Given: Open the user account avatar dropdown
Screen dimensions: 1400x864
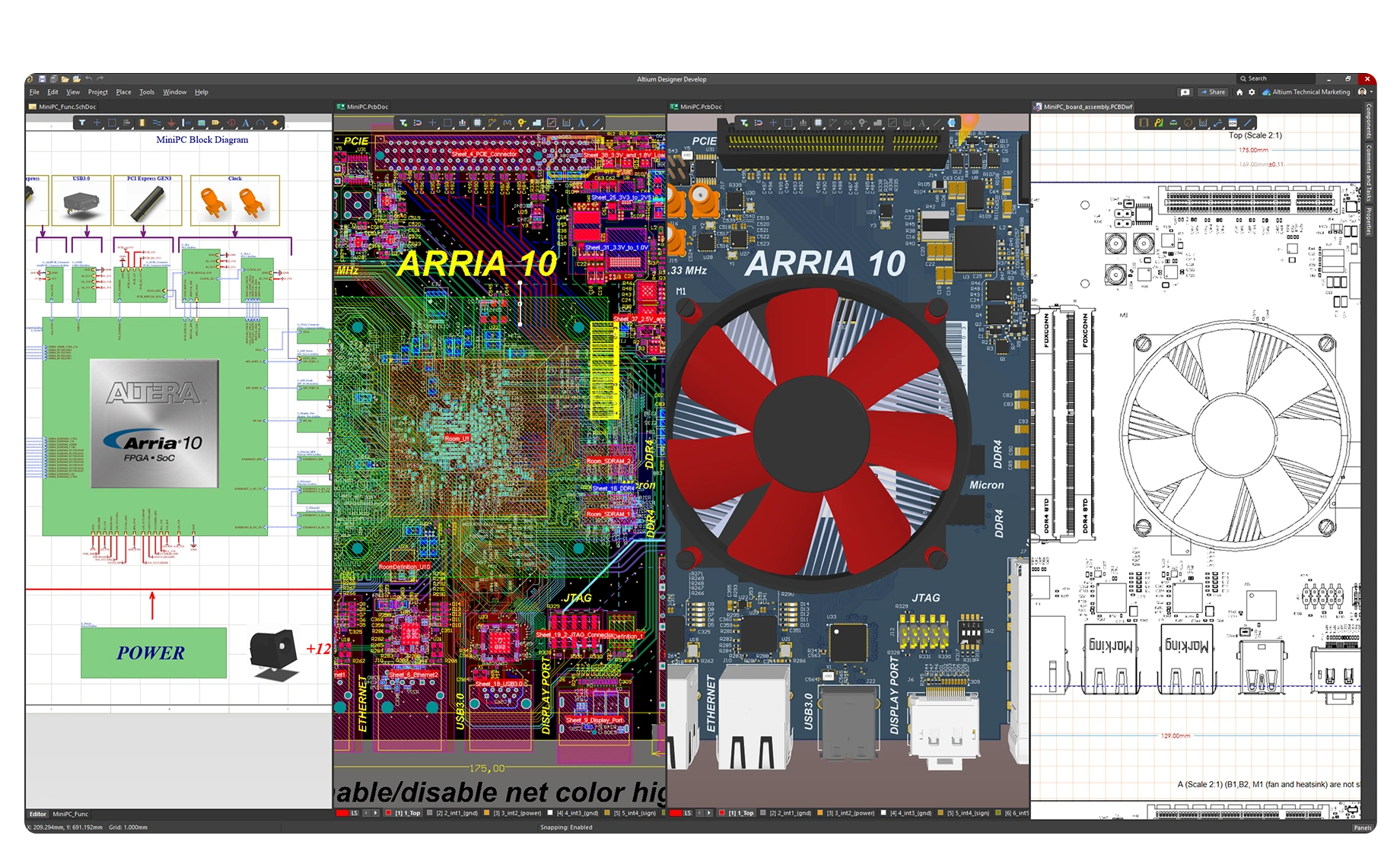Looking at the screenshot, I should click(1364, 92).
